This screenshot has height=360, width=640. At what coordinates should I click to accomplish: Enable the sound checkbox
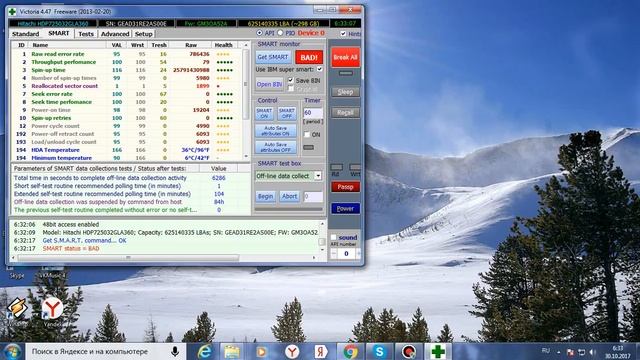(x=333, y=237)
